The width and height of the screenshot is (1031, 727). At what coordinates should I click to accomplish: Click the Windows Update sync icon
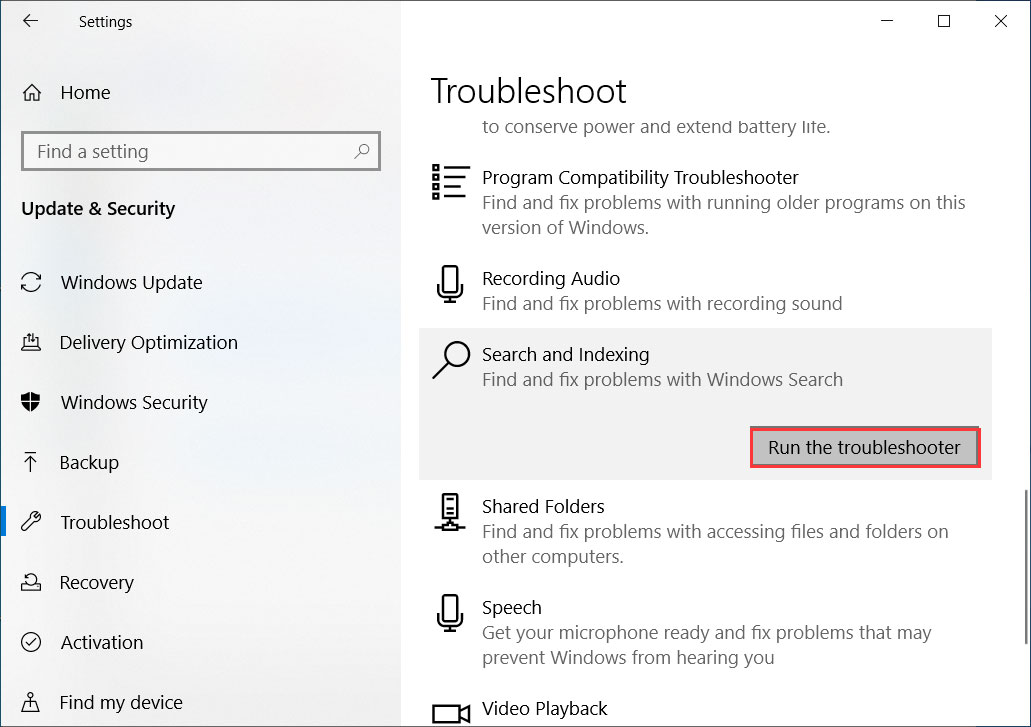point(32,283)
